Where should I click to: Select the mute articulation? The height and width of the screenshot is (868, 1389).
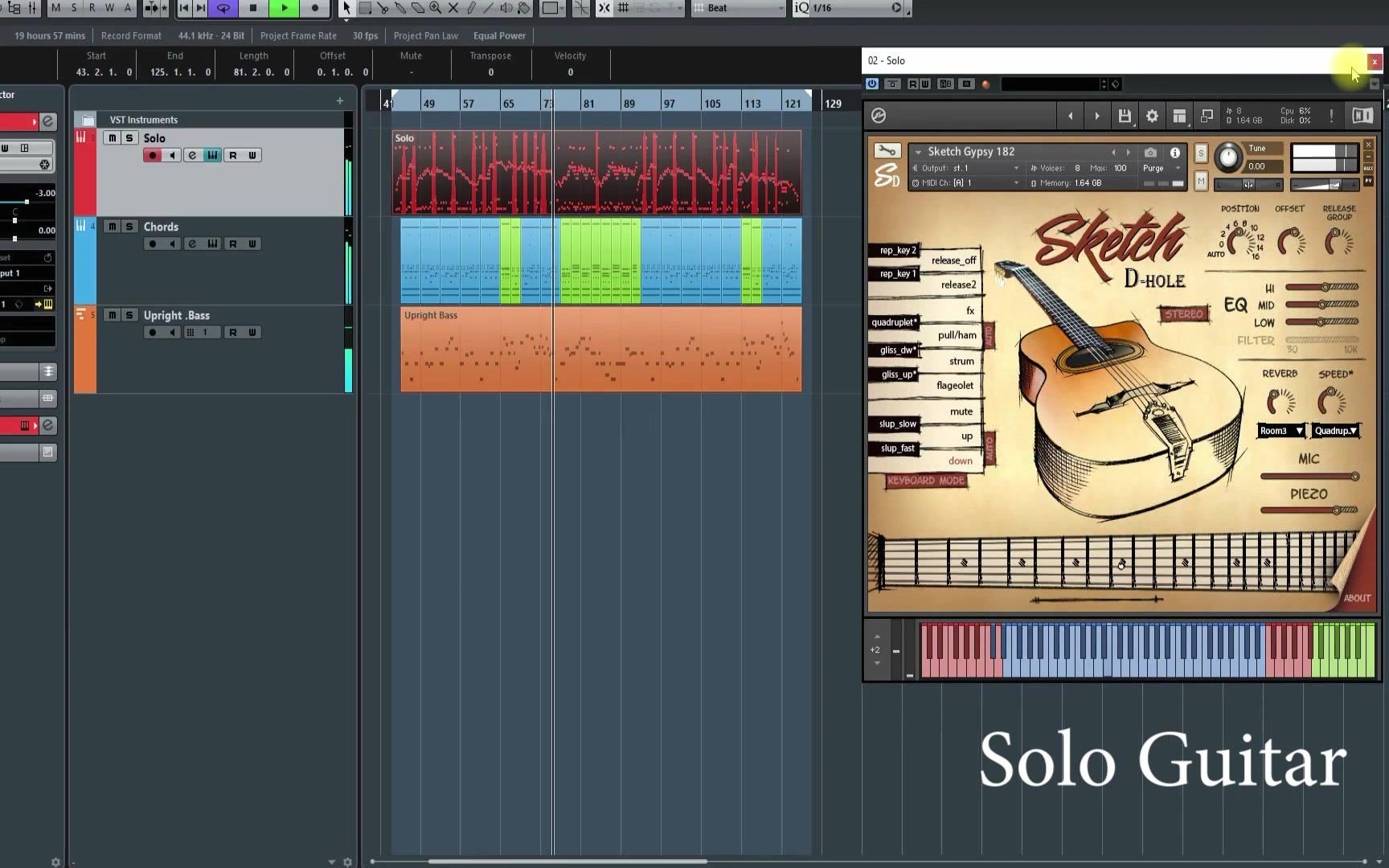tap(961, 411)
